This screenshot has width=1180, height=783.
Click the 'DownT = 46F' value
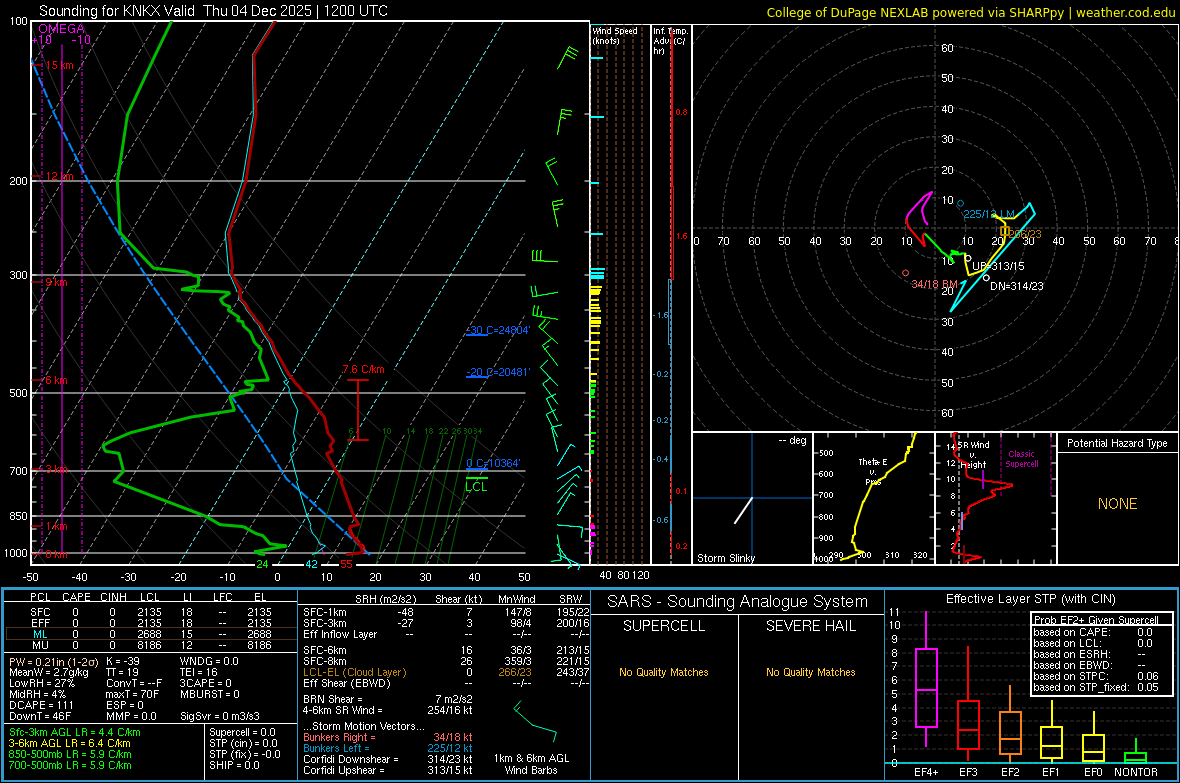pyautogui.click(x=40, y=717)
